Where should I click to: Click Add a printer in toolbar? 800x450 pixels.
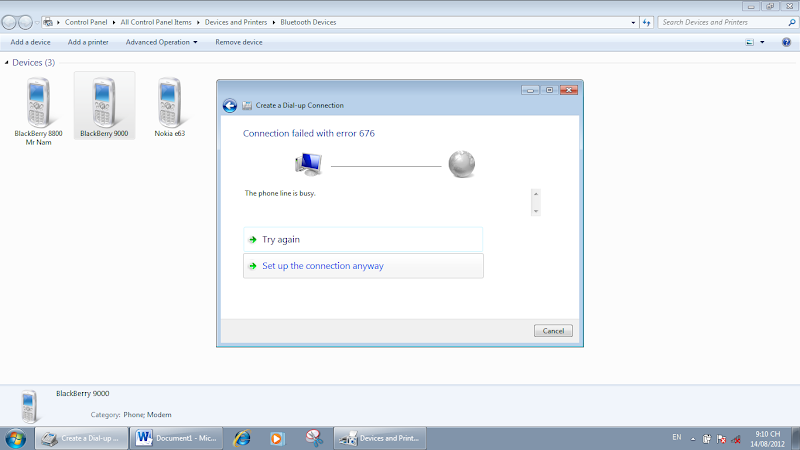point(88,42)
